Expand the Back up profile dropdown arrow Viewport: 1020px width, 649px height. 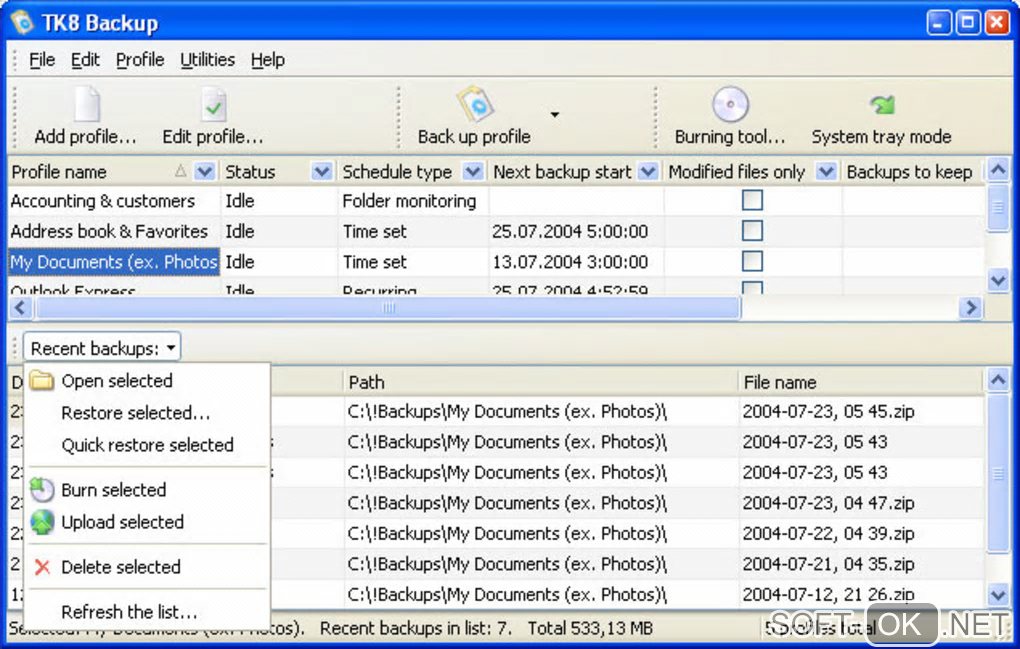555,115
